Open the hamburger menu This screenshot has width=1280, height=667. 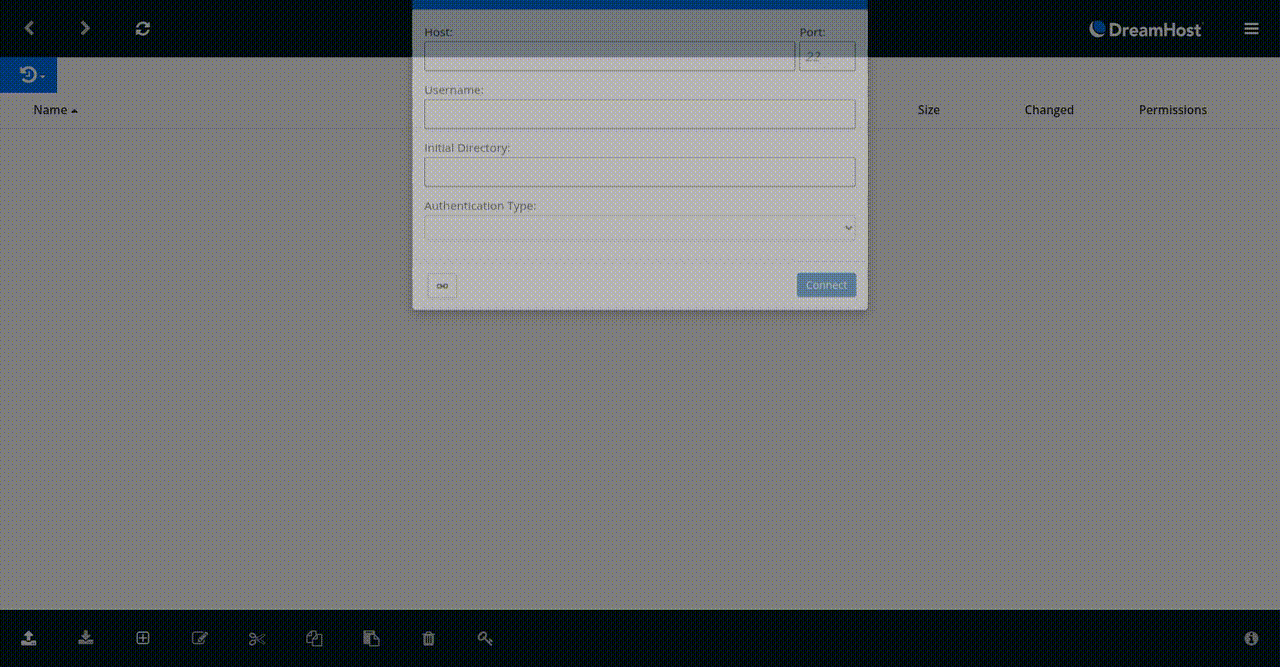1251,29
